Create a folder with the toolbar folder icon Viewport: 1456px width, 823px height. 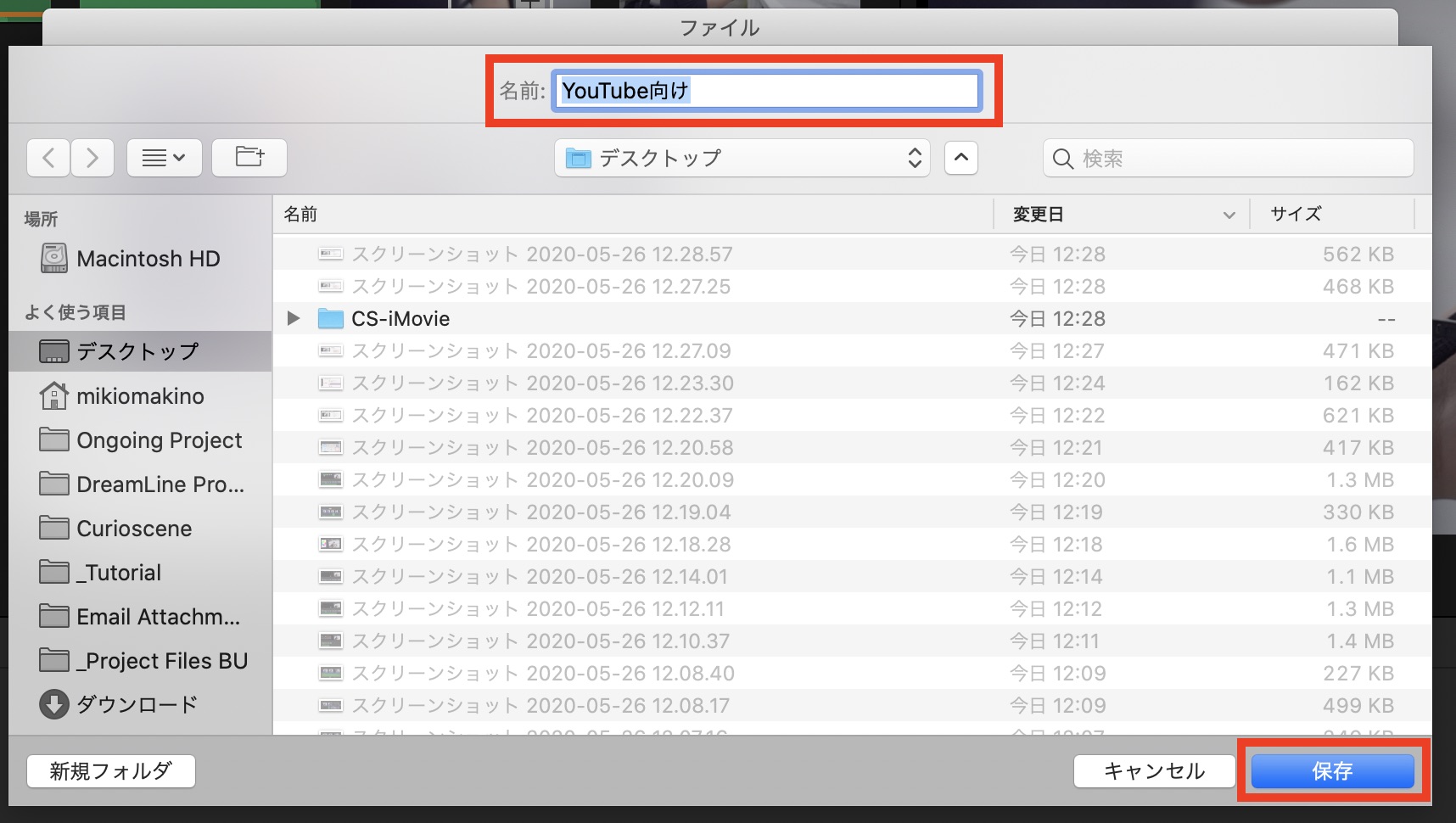point(249,158)
